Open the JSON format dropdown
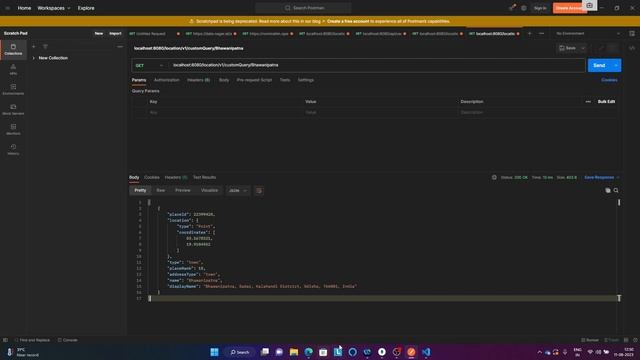Screen dimensions: 640x360 [238, 191]
